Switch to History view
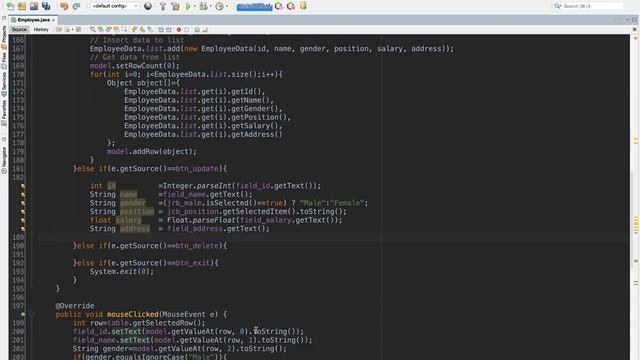 click(x=41, y=29)
